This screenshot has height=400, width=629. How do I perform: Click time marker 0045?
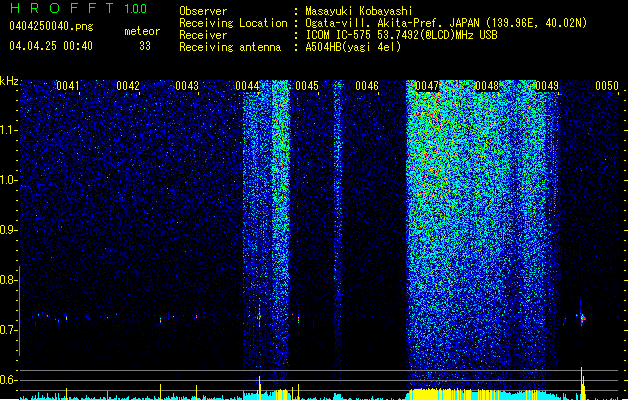[307, 86]
